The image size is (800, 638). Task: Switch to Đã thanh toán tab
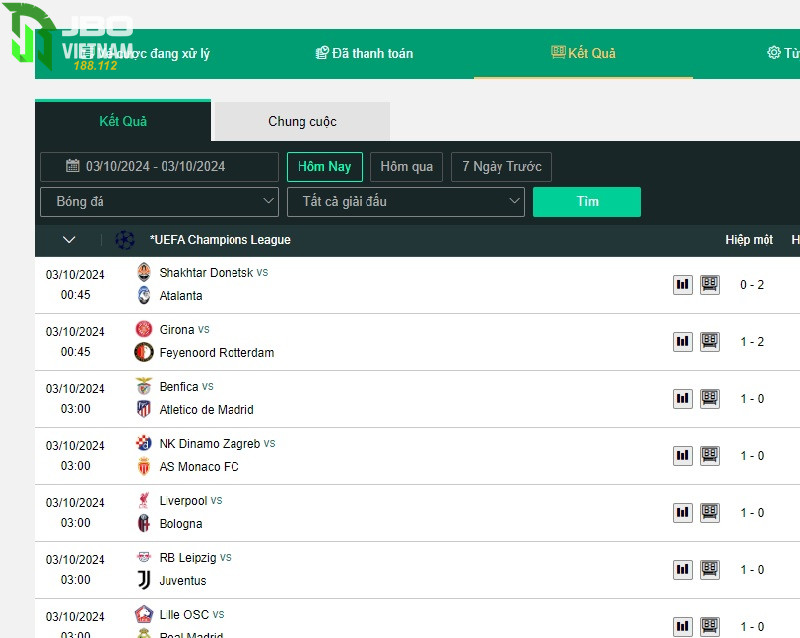pyautogui.click(x=364, y=53)
